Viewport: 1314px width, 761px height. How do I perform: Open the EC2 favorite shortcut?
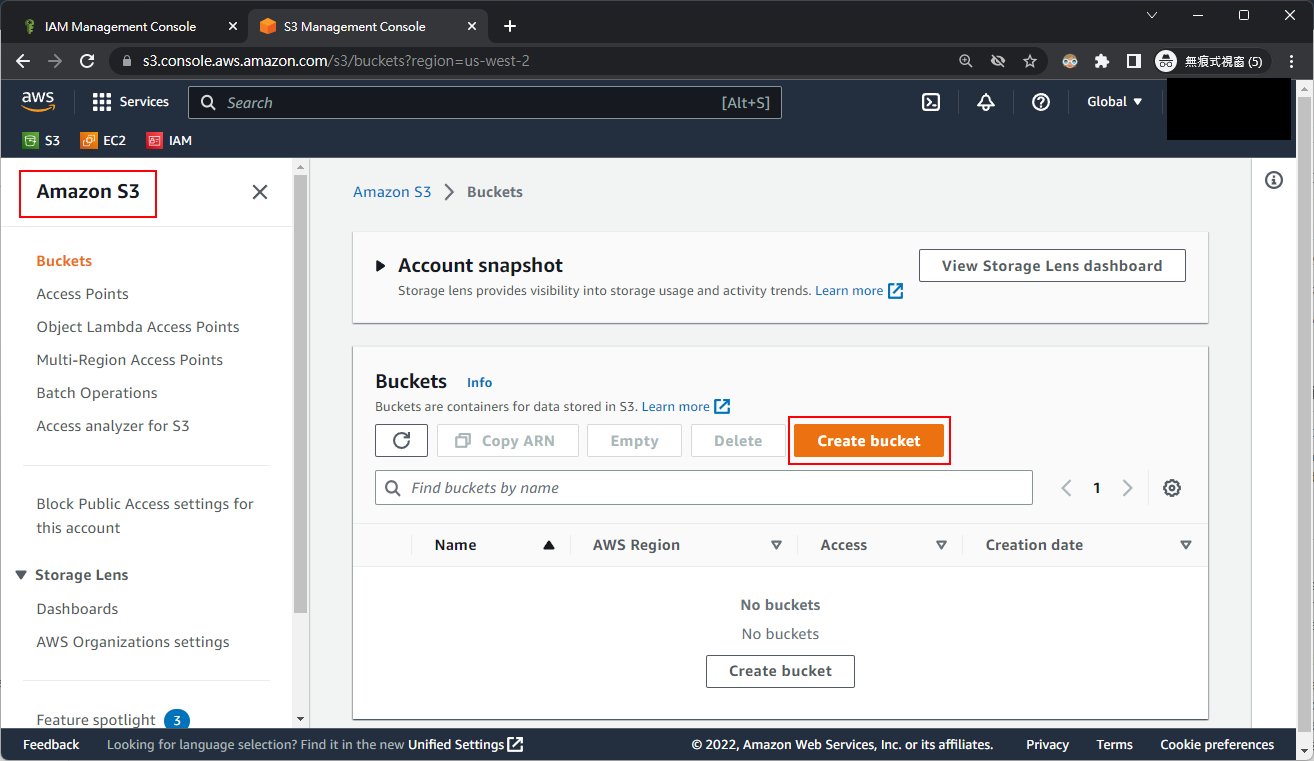coord(104,141)
